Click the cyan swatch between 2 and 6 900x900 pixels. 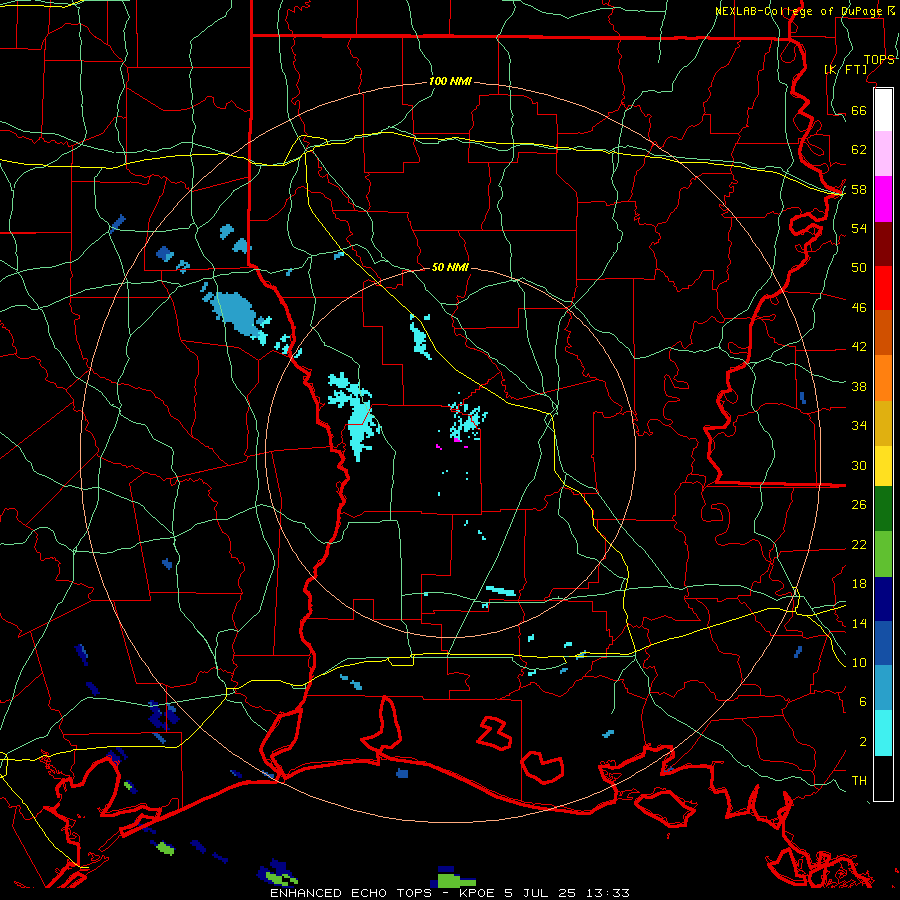[x=883, y=733]
